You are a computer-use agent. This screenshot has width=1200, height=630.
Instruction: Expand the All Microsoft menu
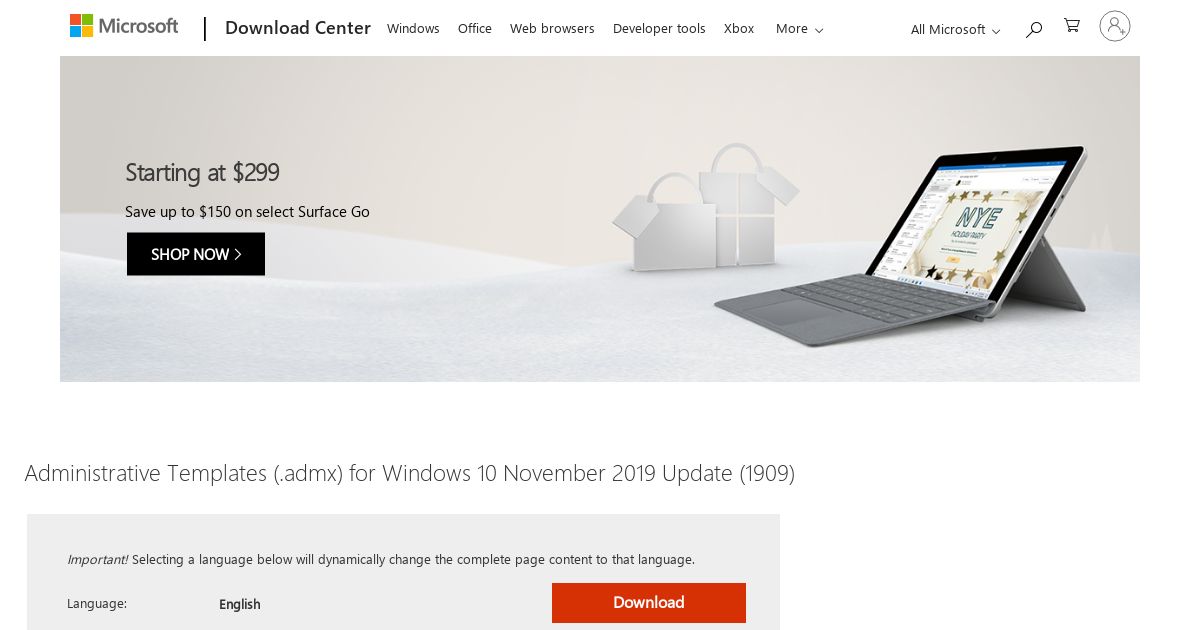tap(955, 30)
